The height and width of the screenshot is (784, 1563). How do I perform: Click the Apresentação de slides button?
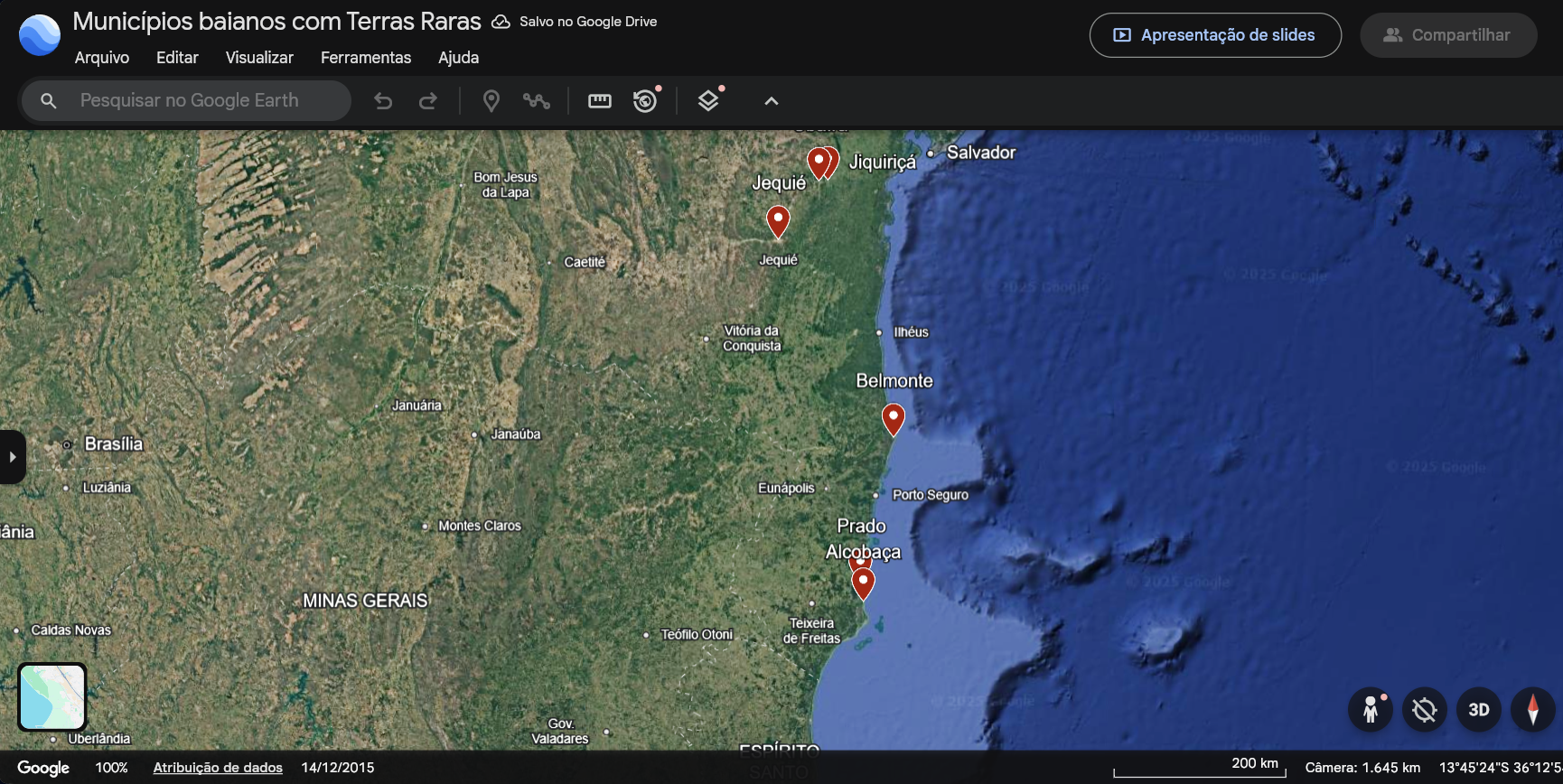[x=1215, y=35]
